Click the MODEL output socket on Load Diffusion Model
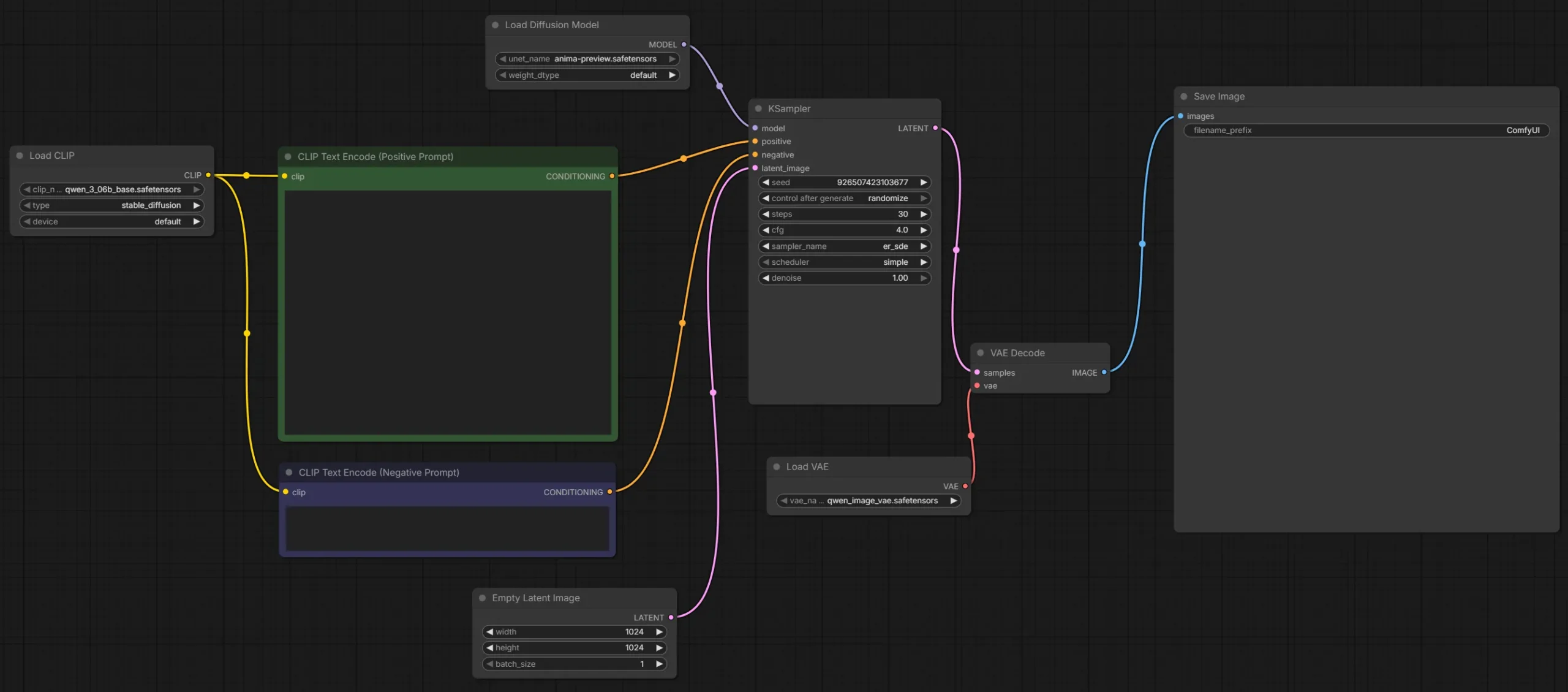1568x692 pixels. tap(684, 45)
